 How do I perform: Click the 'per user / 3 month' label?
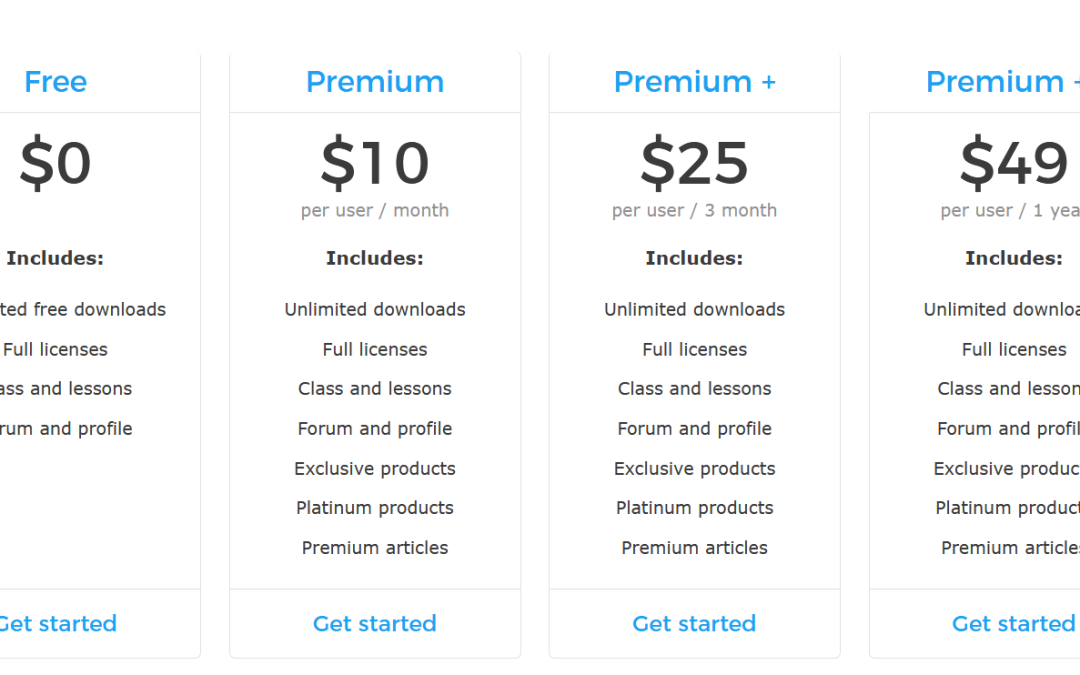click(694, 210)
